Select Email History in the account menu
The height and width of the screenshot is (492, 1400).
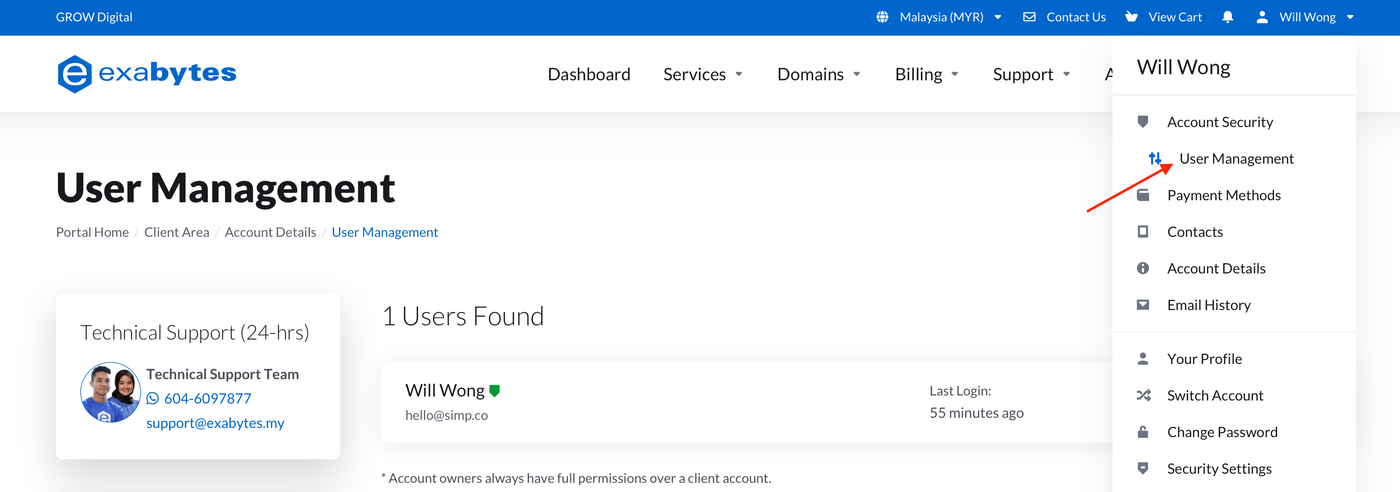[x=1208, y=305]
